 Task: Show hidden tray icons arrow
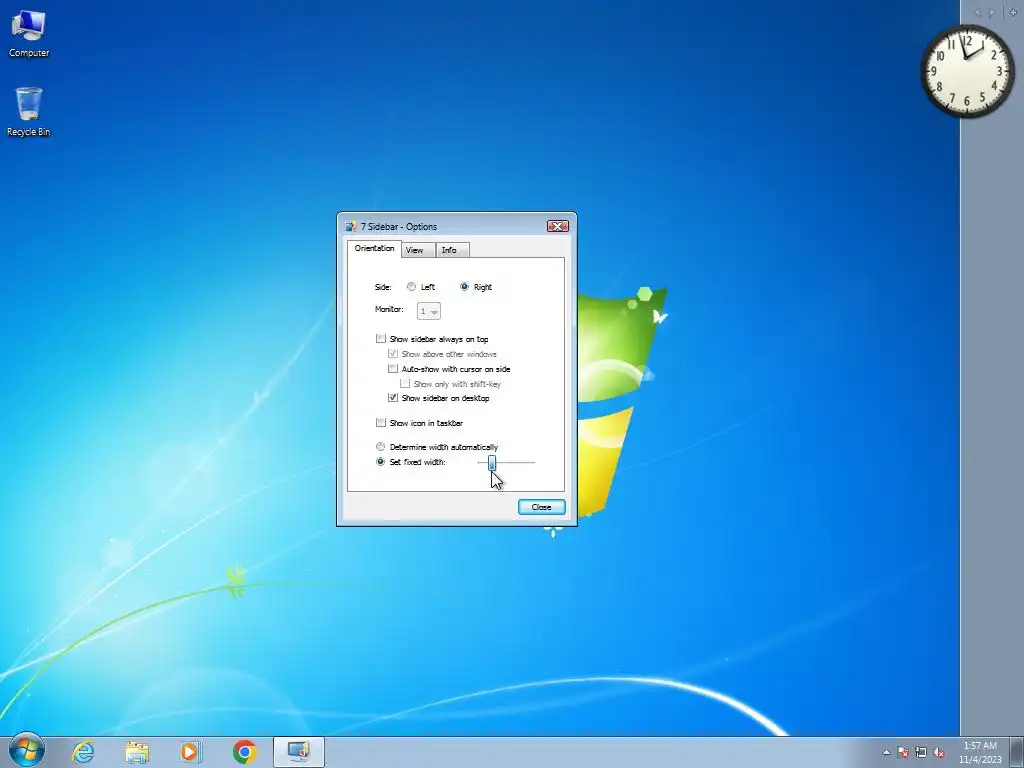[x=886, y=752]
